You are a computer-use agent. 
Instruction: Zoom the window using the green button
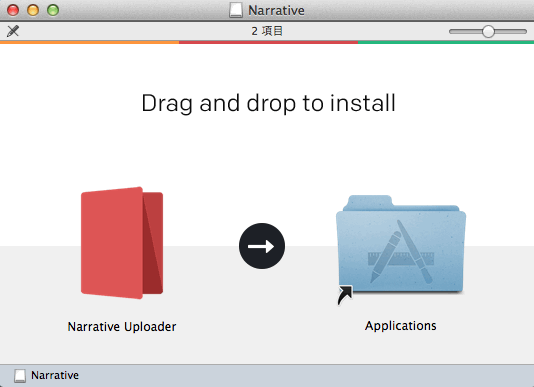point(53,10)
